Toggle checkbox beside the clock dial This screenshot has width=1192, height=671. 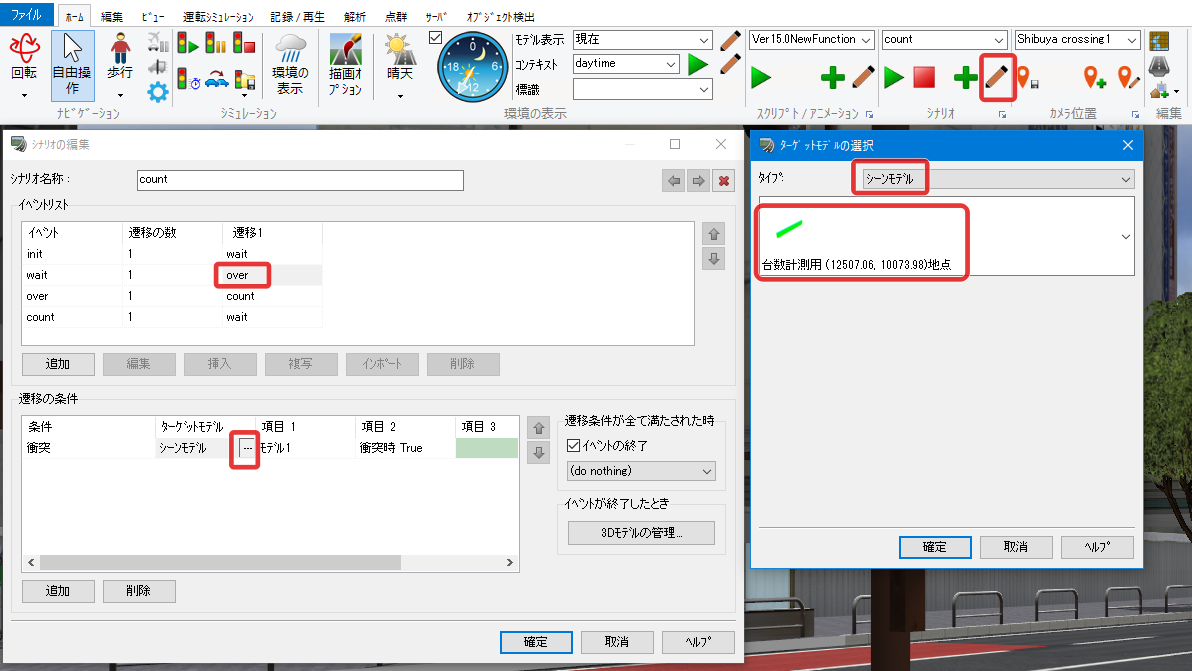436,37
